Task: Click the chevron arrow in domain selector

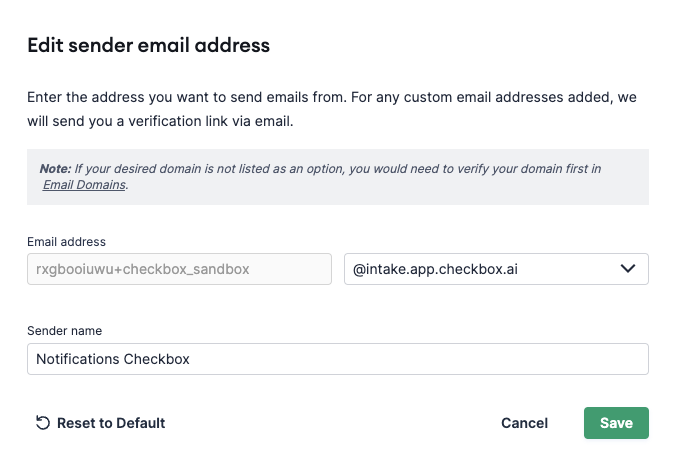Action: coord(627,269)
